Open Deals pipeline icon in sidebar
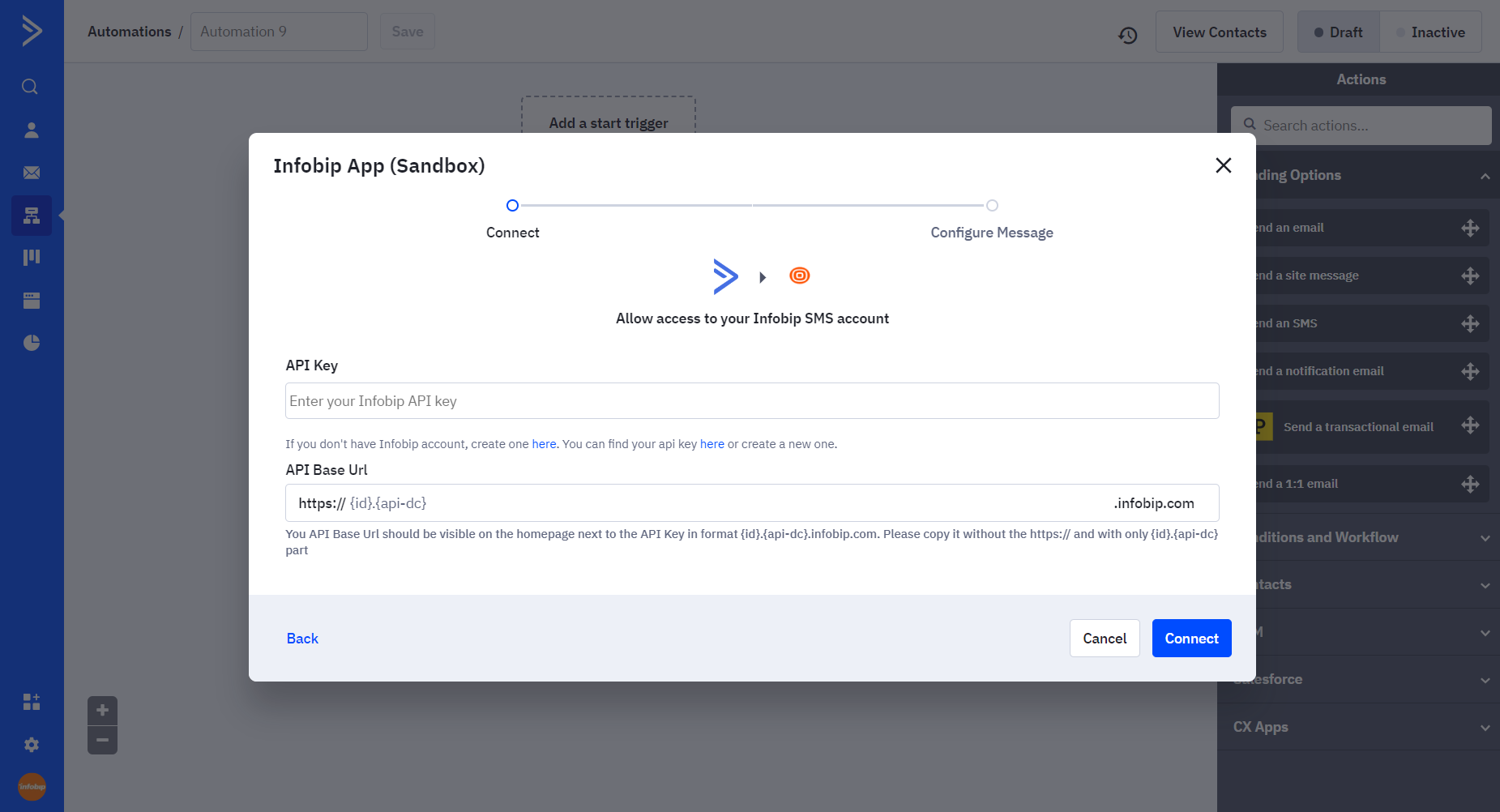 (32, 257)
